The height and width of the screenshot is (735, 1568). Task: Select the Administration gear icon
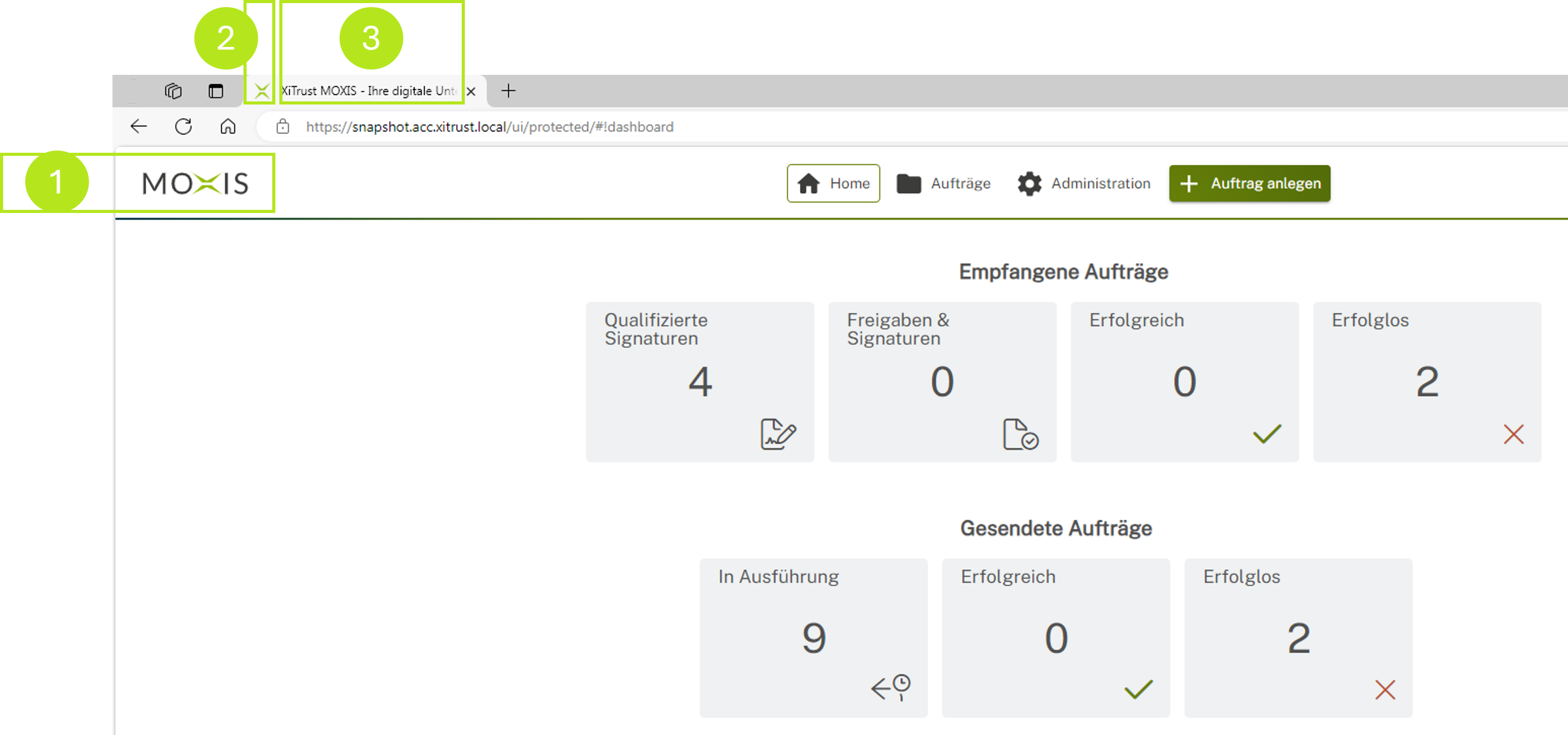click(x=1030, y=183)
